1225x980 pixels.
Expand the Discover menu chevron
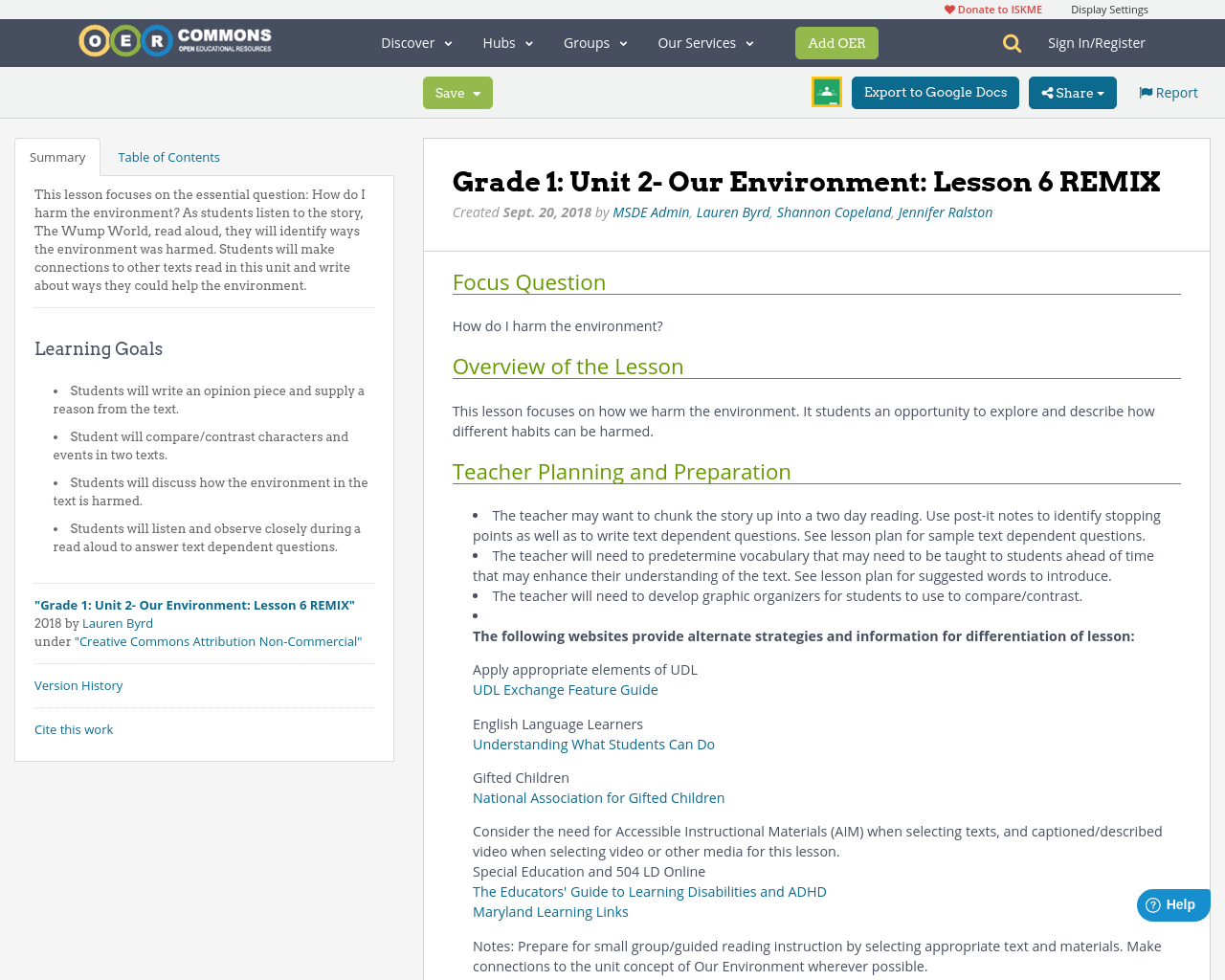pos(446,42)
